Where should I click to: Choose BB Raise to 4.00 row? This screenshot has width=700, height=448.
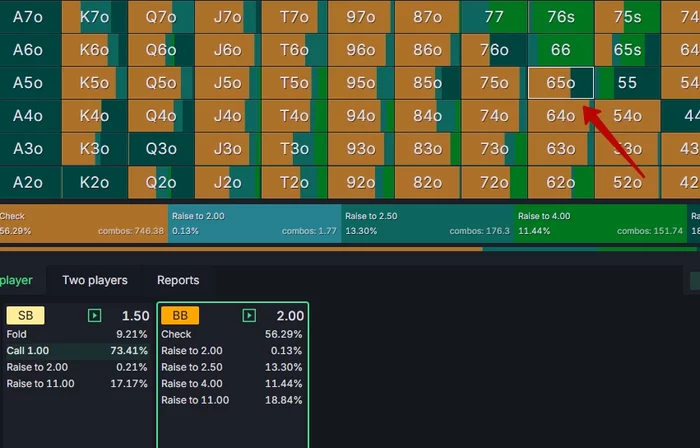point(232,384)
